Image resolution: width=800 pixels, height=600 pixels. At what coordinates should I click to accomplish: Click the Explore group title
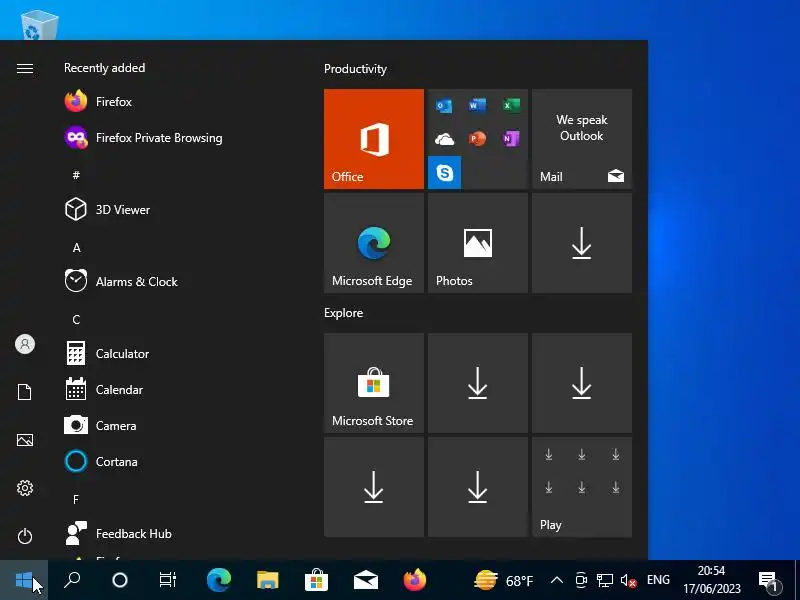click(343, 313)
